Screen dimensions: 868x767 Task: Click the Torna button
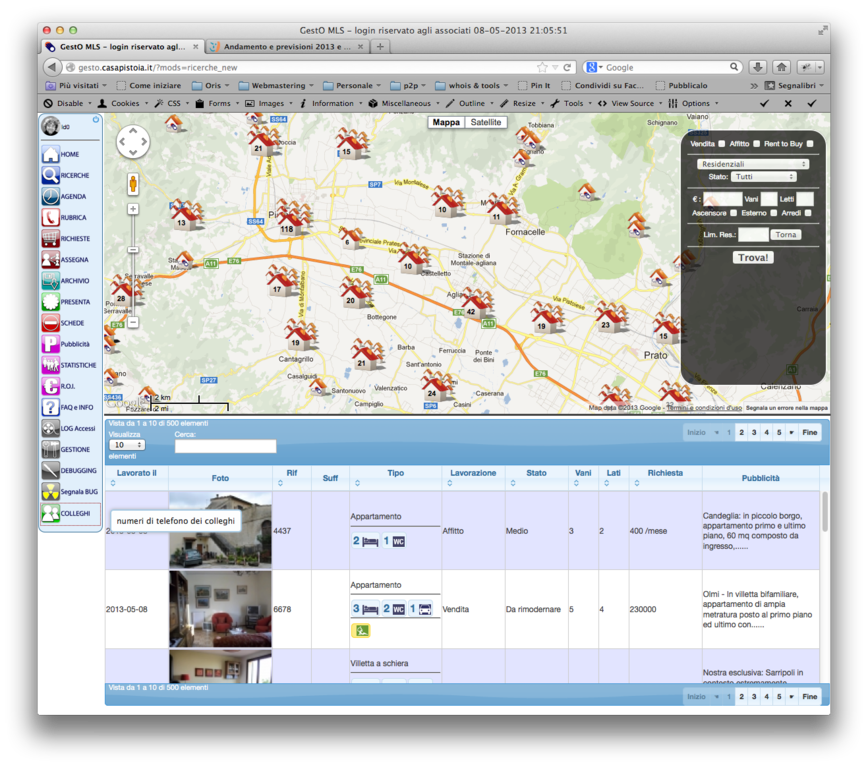(786, 235)
